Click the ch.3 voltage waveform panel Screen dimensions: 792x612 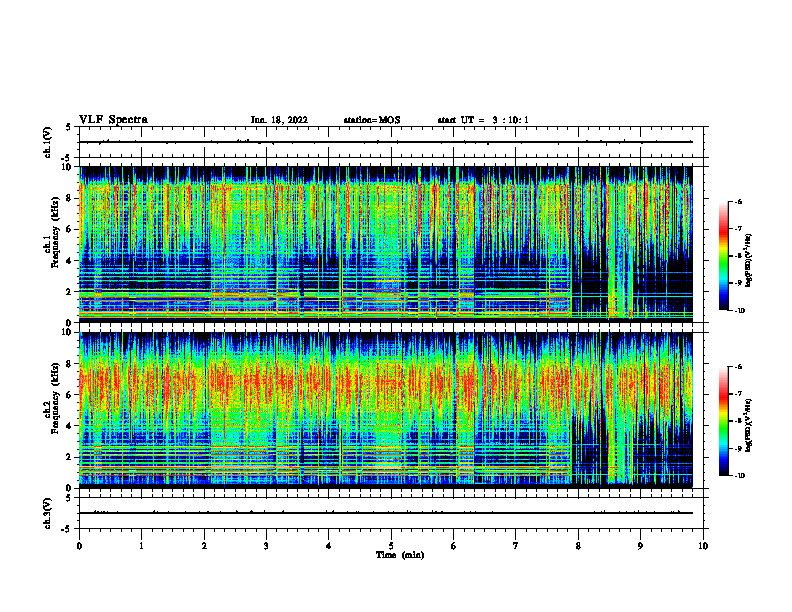point(391,513)
